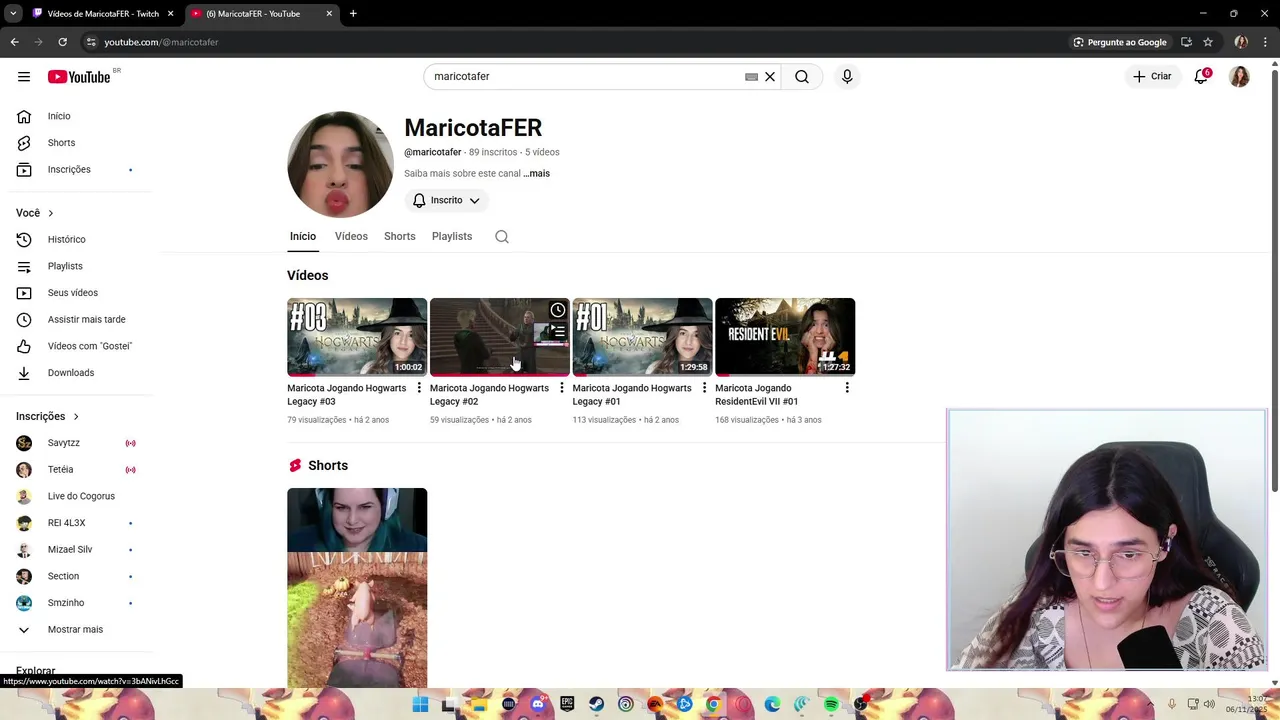Viewport: 1280px width, 720px height.
Task: Open the YouTube hamburger guide menu
Action: pyautogui.click(x=24, y=77)
